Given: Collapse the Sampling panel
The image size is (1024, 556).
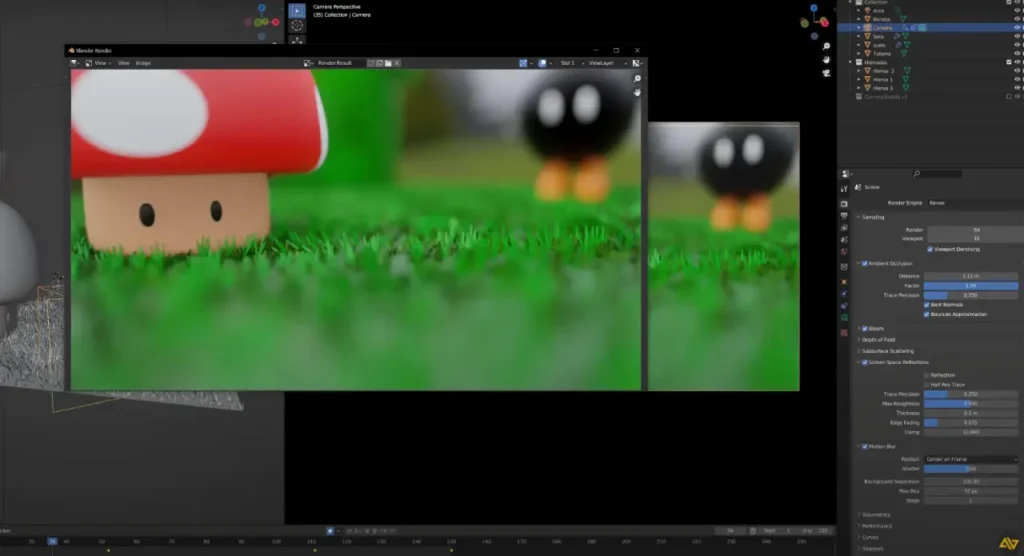Looking at the screenshot, I should click(872, 218).
